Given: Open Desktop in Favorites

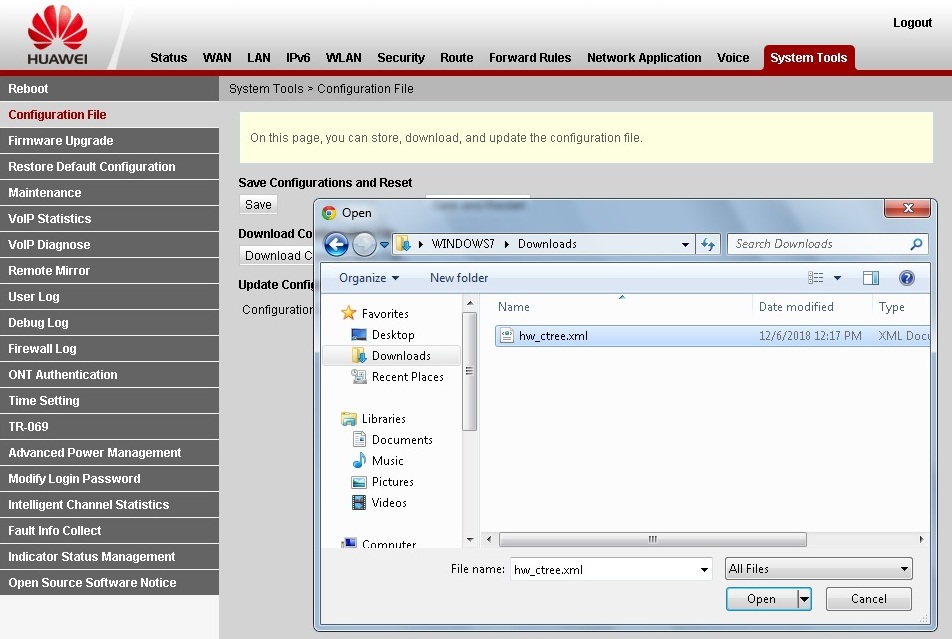Looking at the screenshot, I should pyautogui.click(x=392, y=335).
